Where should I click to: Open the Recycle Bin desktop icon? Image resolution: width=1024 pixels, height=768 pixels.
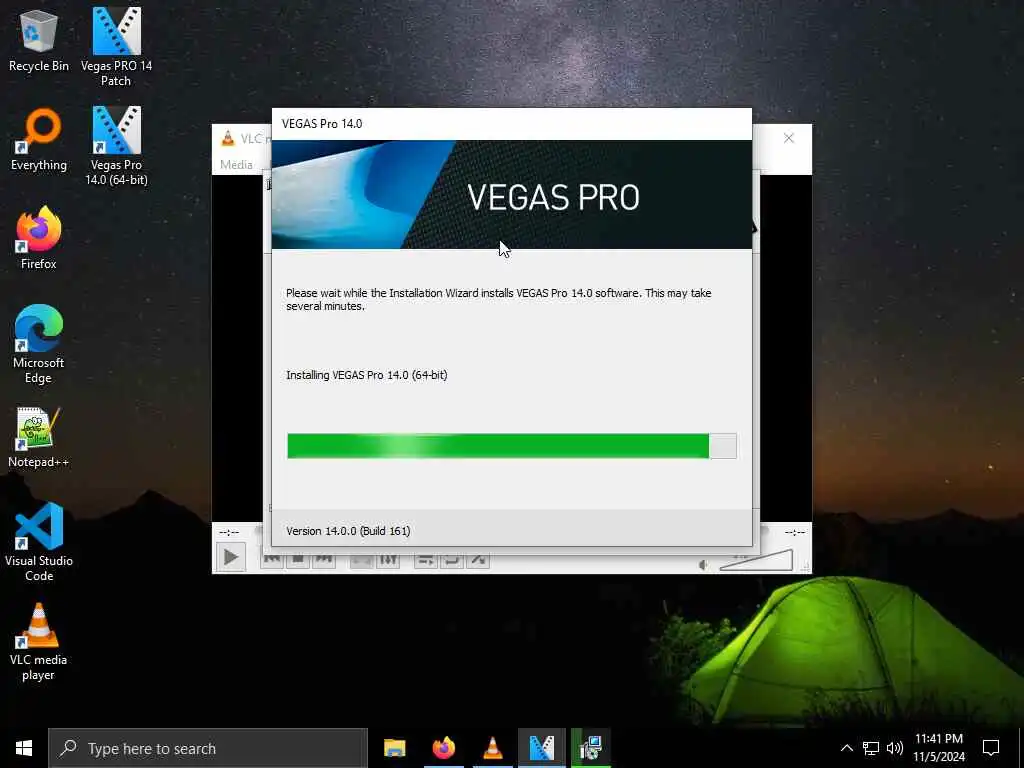tap(39, 40)
